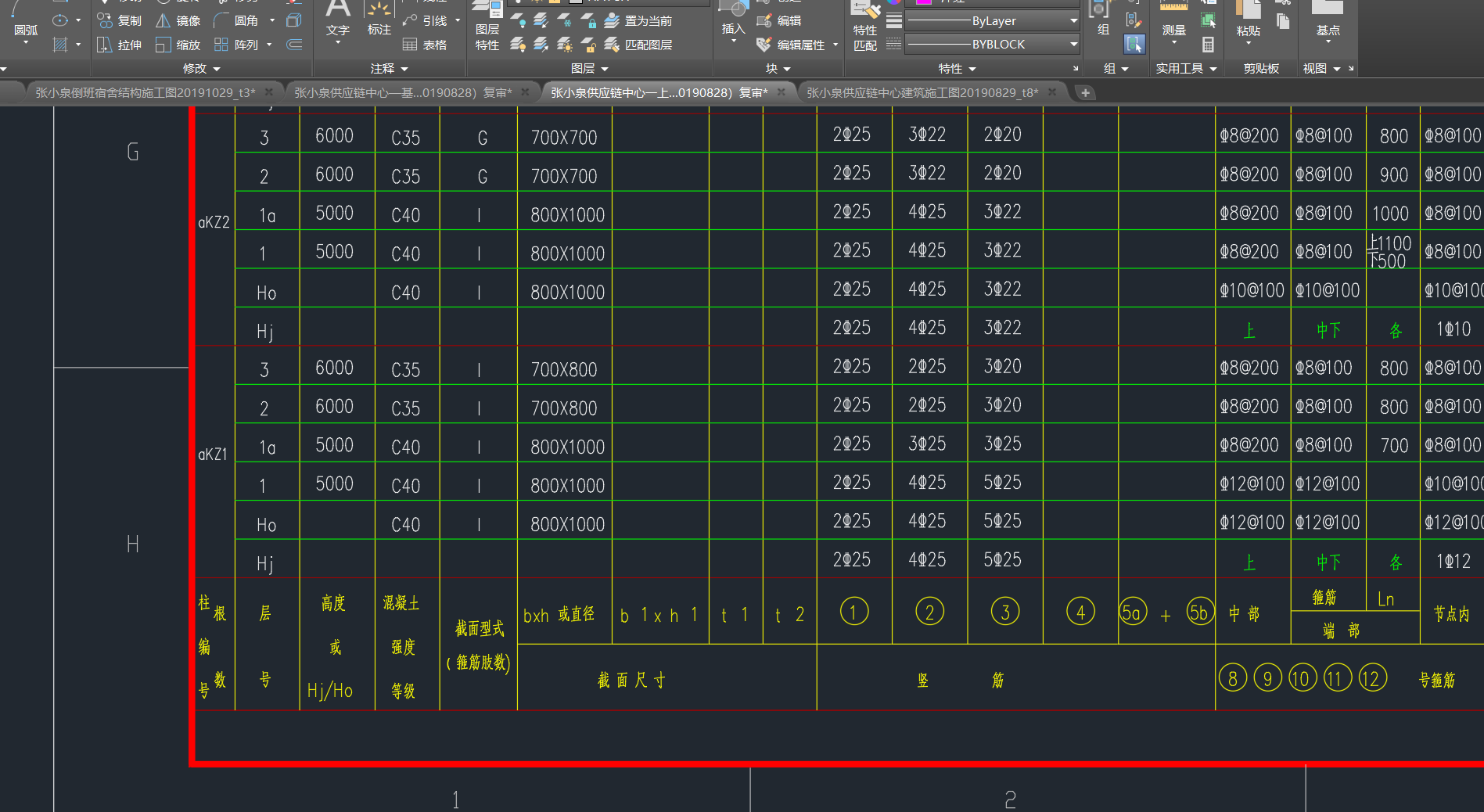1484x812 pixels.
Task: Open the 引线 flyout arrow
Action: (458, 21)
